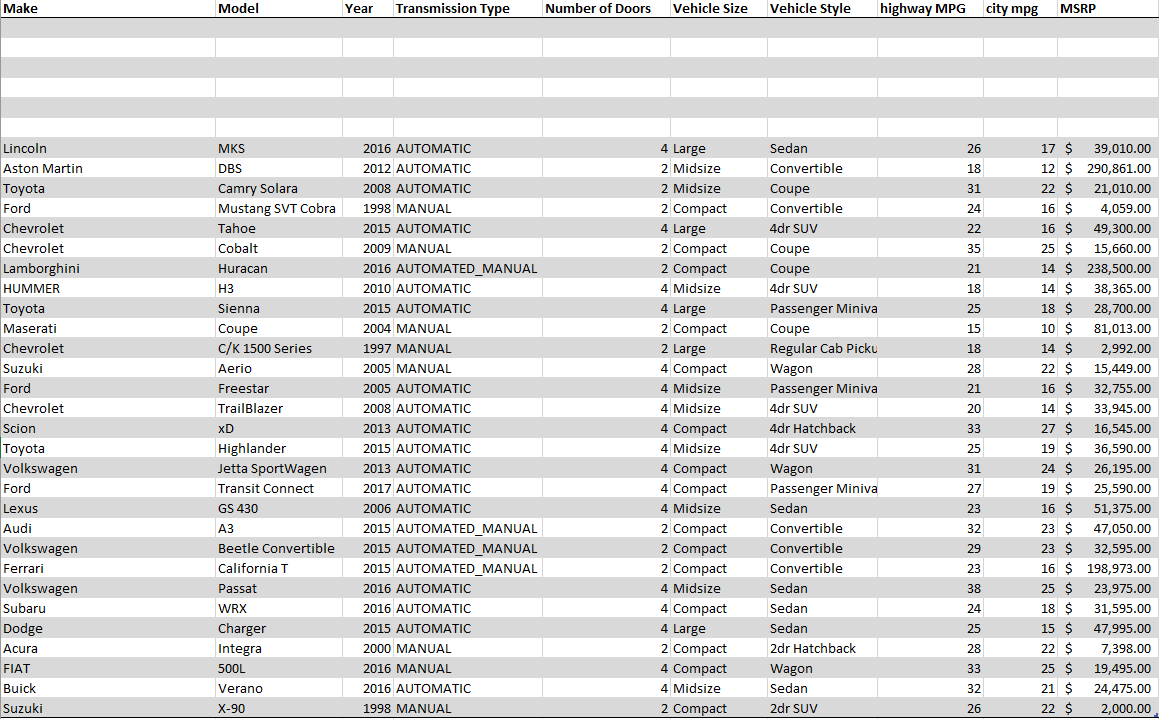Select the Sienna model cell
The height and width of the screenshot is (719, 1159).
279,308
